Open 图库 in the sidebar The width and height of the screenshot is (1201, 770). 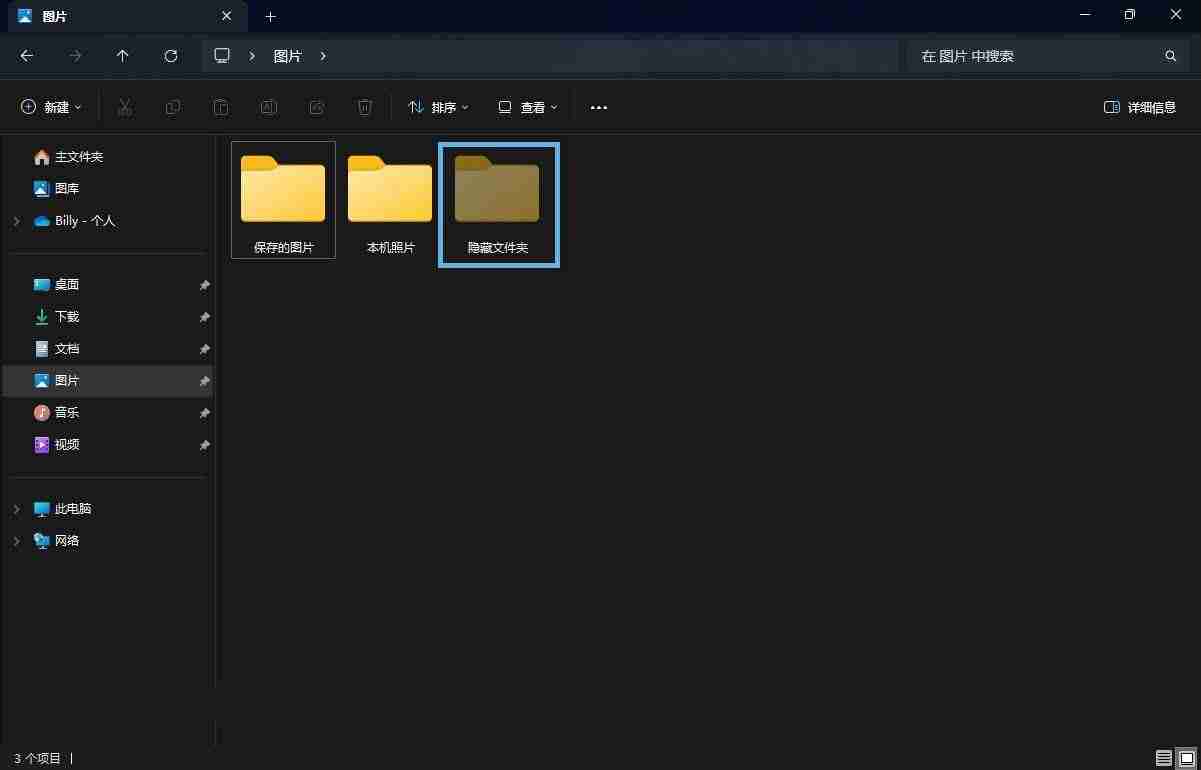point(57,188)
